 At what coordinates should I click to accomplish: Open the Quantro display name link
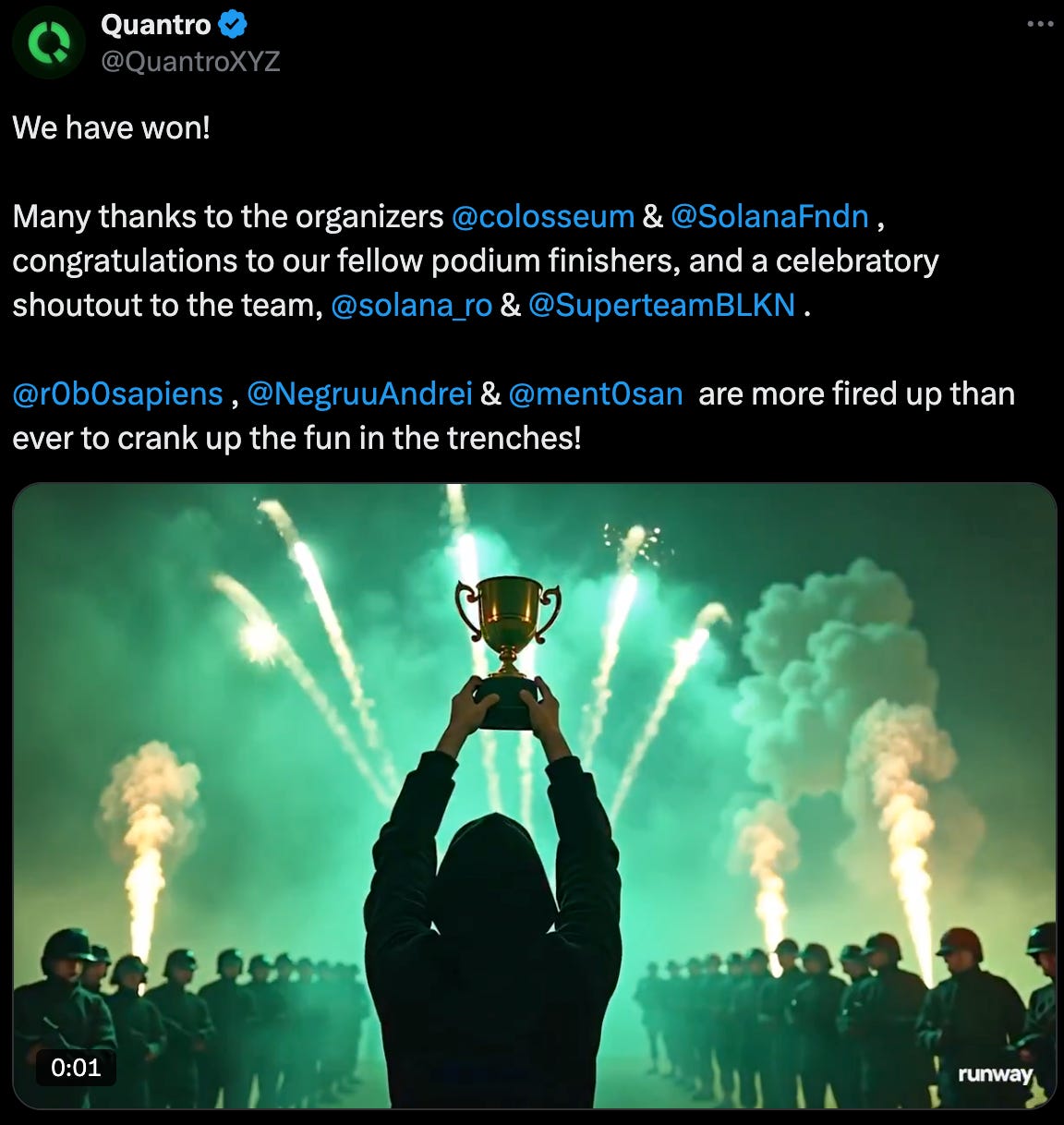coord(155,25)
